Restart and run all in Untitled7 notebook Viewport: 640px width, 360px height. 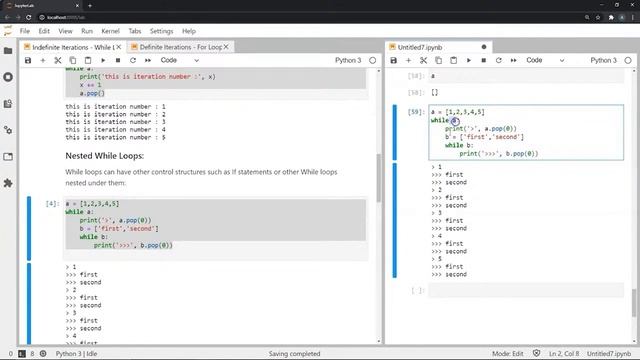[513, 60]
